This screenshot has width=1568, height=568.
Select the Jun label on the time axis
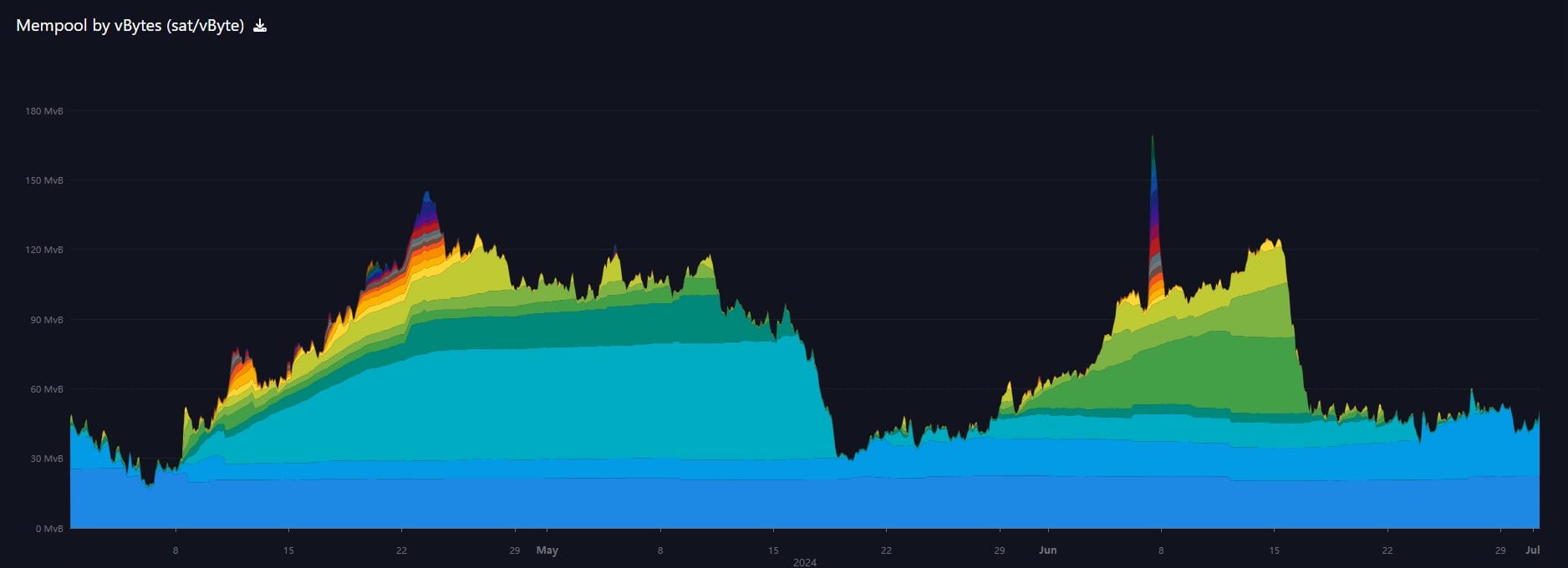point(1047,550)
